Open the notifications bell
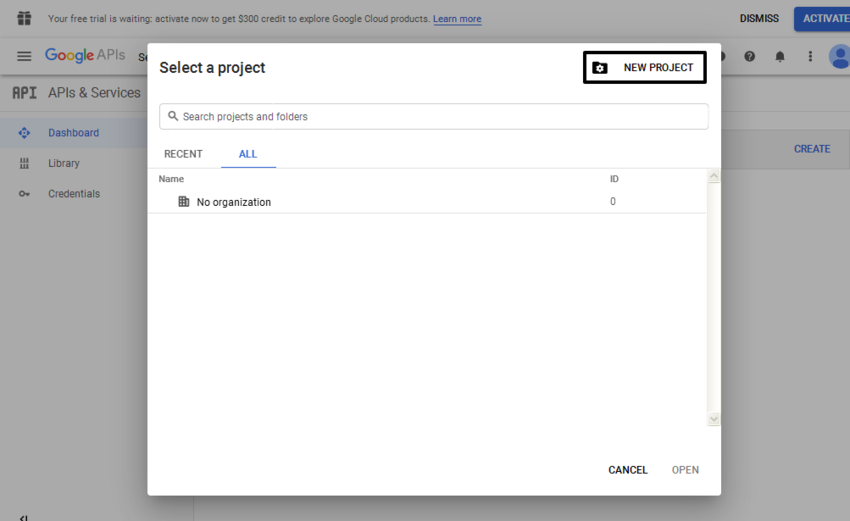The height and width of the screenshot is (521, 850). pos(780,57)
